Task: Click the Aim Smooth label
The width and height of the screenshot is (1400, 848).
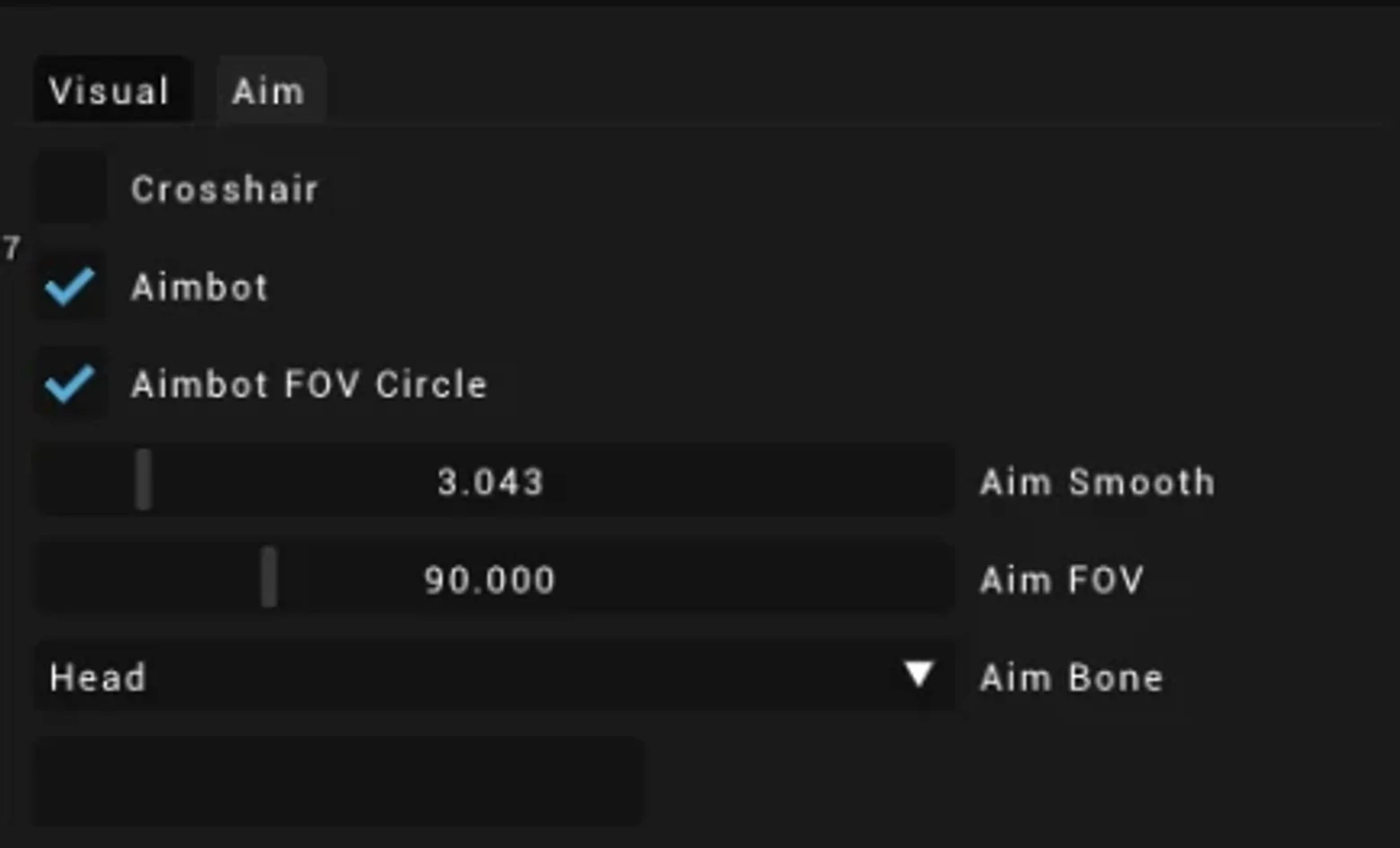Action: (x=1098, y=482)
